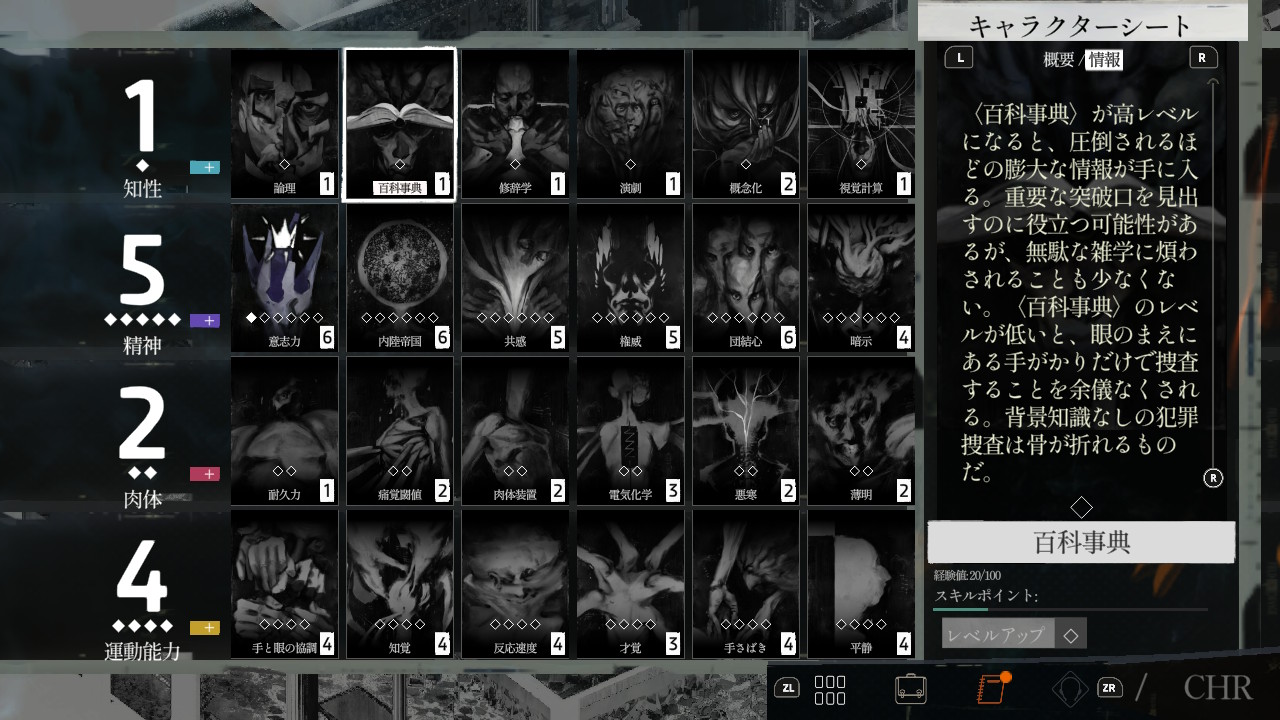Click the R shoulder button indicator
1280x720 pixels.
click(1203, 57)
